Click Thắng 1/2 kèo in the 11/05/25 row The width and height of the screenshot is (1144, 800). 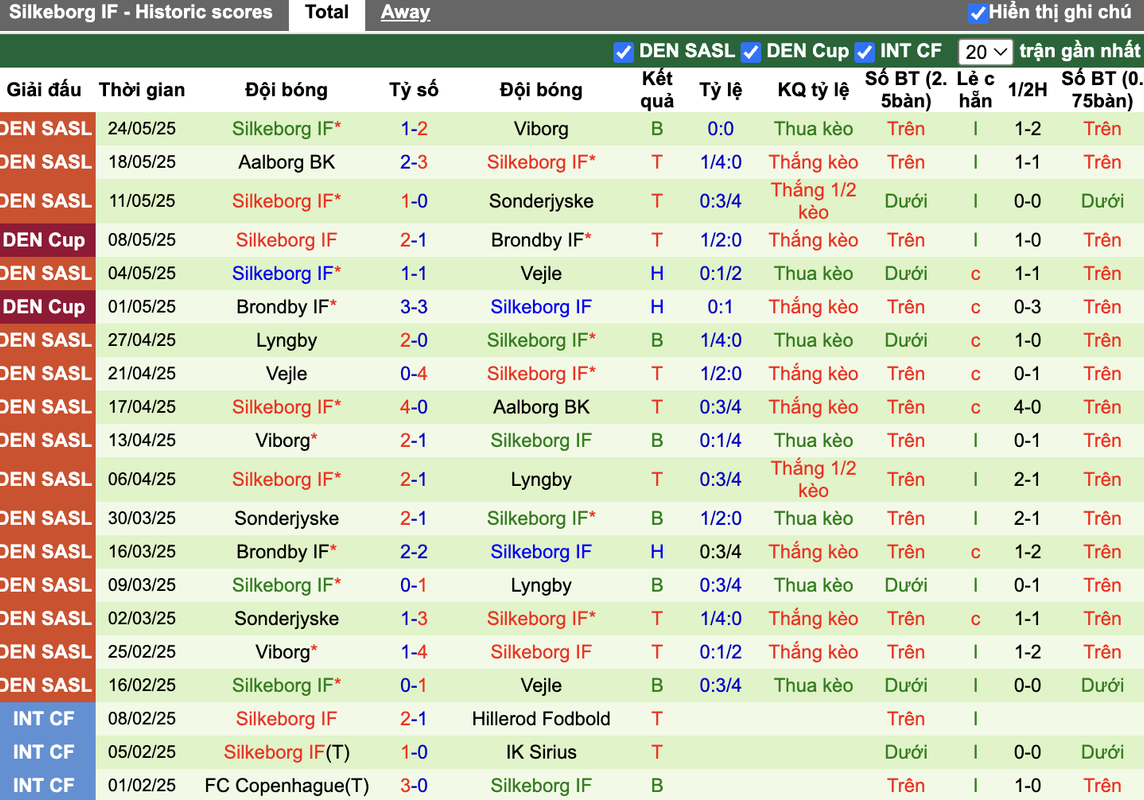[813, 201]
